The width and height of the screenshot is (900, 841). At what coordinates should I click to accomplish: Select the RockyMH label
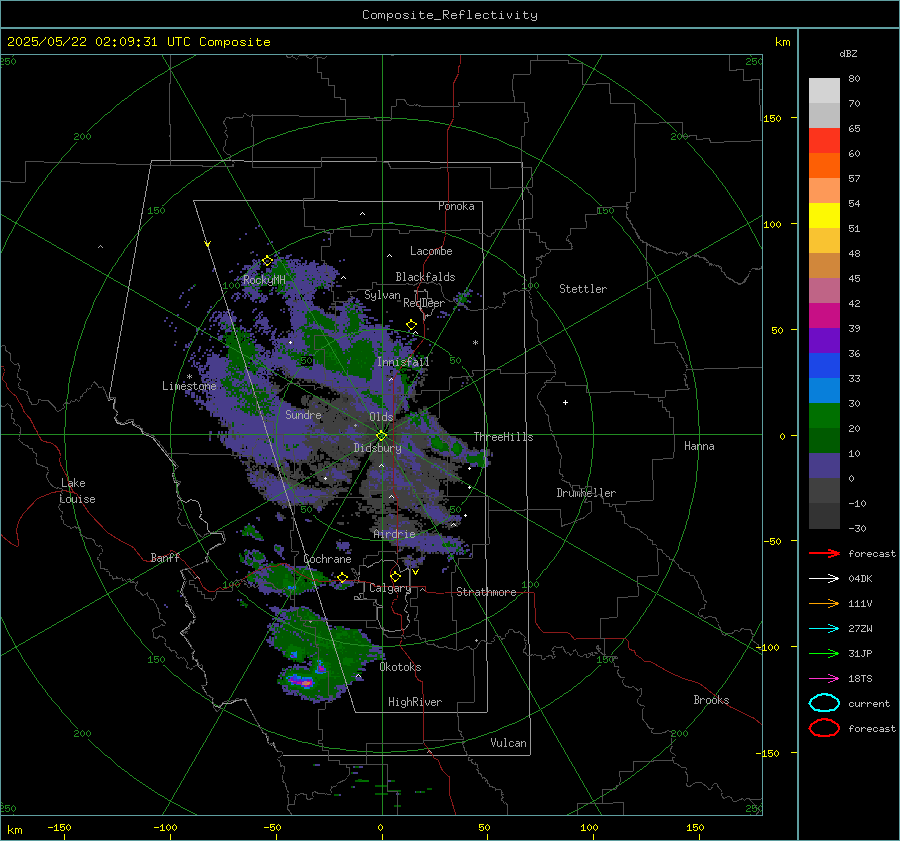coord(264,280)
